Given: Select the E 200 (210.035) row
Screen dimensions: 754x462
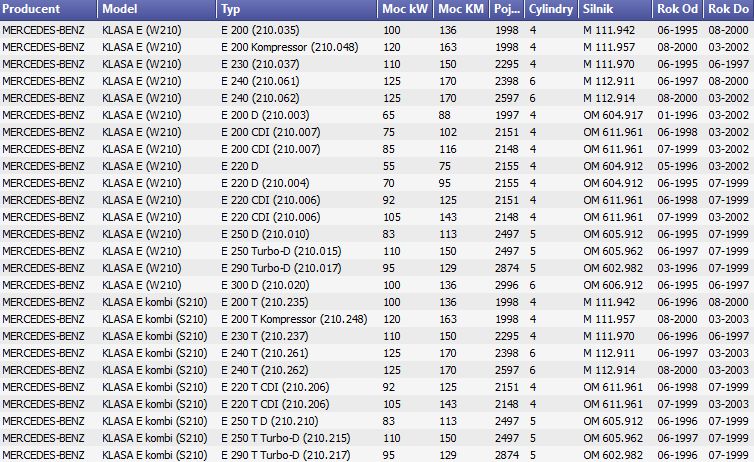Looking at the screenshot, I should (377, 30).
